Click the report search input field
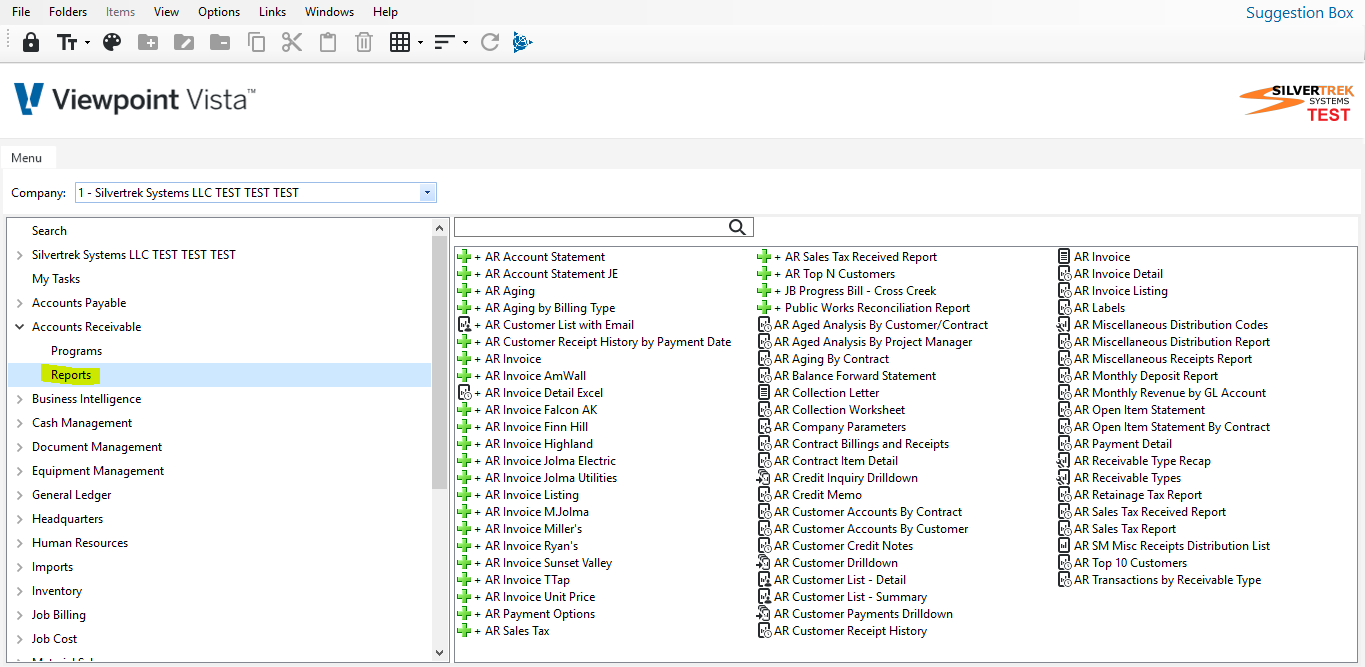The height and width of the screenshot is (667, 1365). click(592, 227)
